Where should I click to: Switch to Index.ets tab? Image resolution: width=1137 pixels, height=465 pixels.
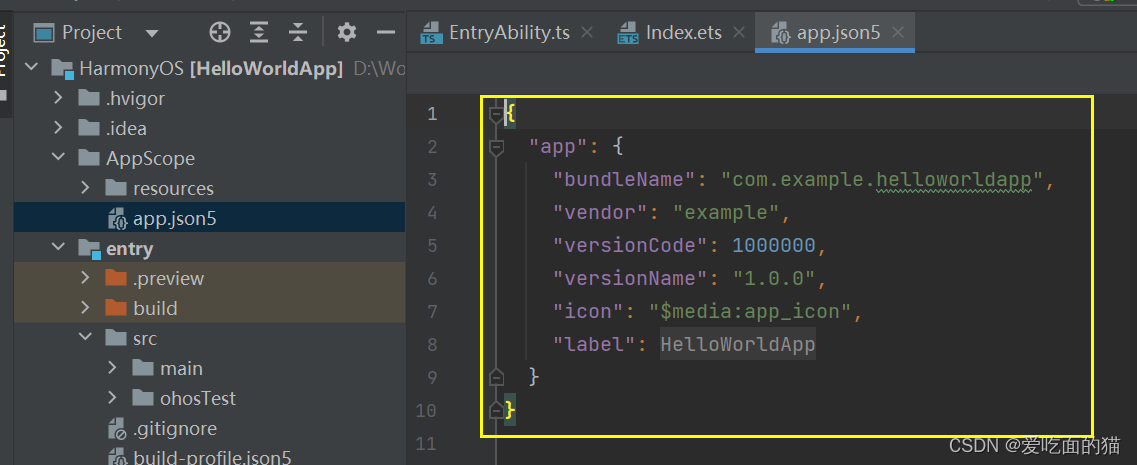(684, 33)
